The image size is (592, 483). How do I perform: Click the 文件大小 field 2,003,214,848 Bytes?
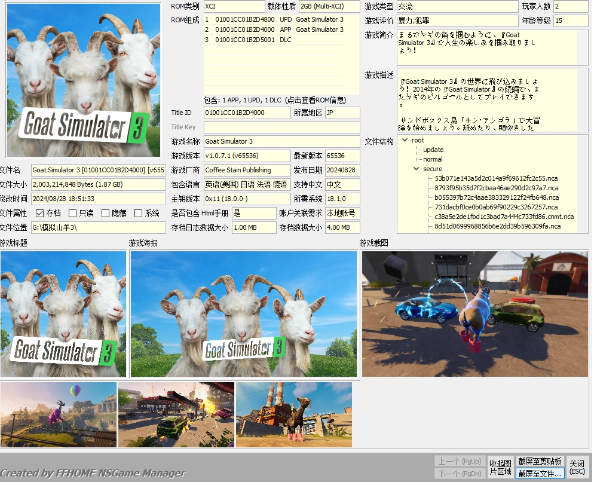pos(98,184)
